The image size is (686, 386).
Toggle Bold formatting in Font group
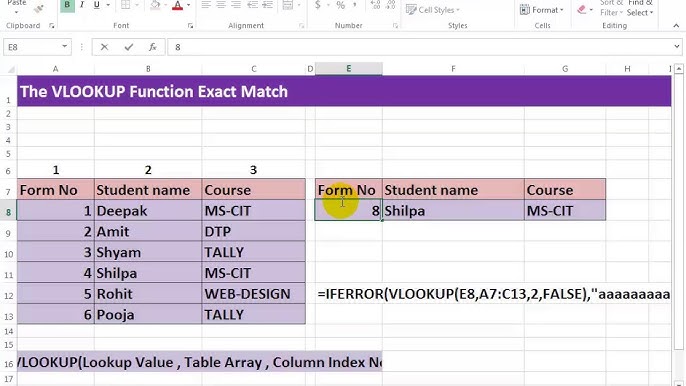point(67,5)
